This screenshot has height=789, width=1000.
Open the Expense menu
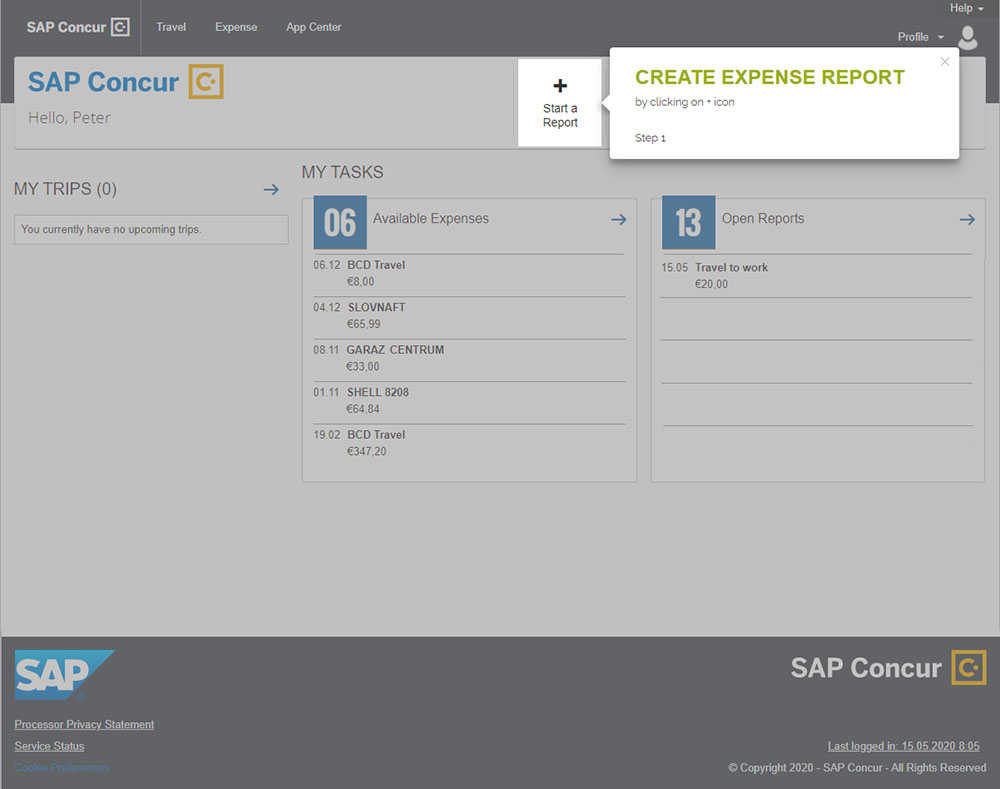[x=236, y=27]
